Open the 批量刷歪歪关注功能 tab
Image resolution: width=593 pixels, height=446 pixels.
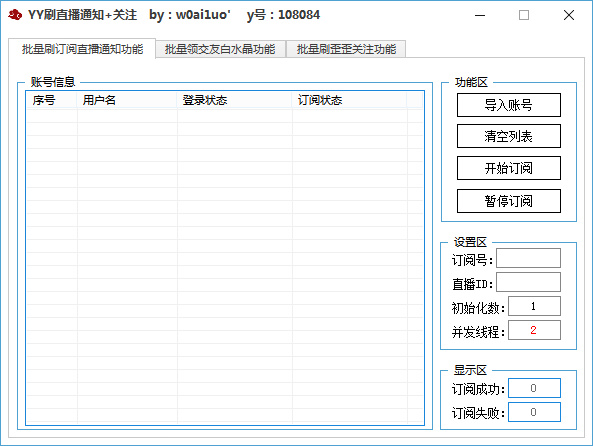(346, 49)
